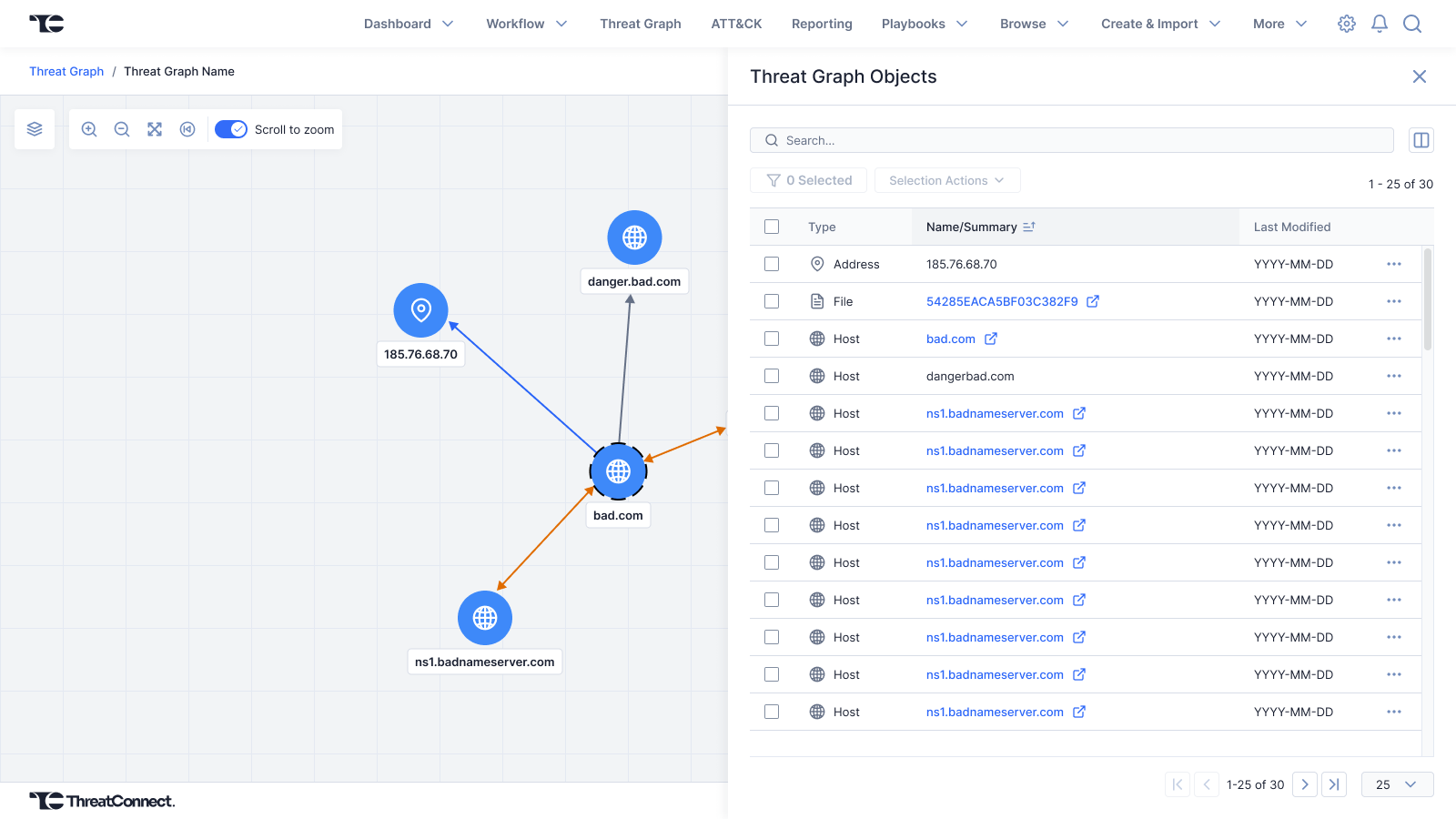This screenshot has height=819, width=1456.
Task: Go to the Reporting page
Action: coord(822,24)
